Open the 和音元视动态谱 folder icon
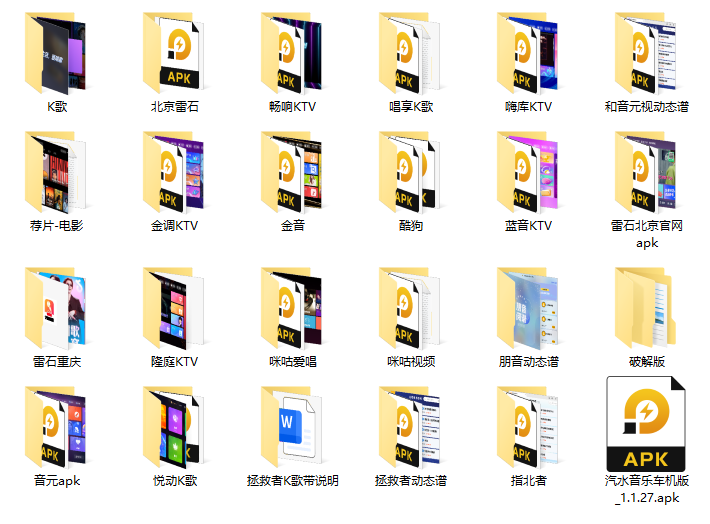Image resolution: width=710 pixels, height=524 pixels. point(646,53)
